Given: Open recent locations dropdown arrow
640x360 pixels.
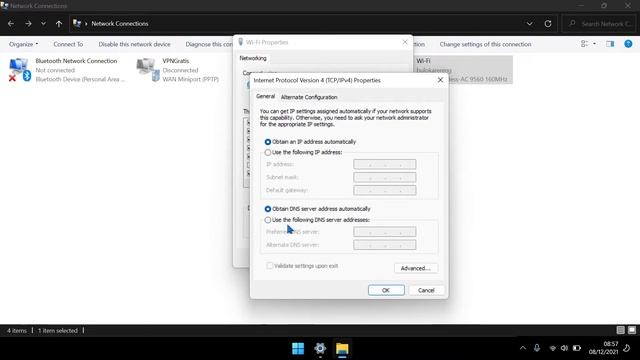Looking at the screenshot, I should click(x=43, y=24).
